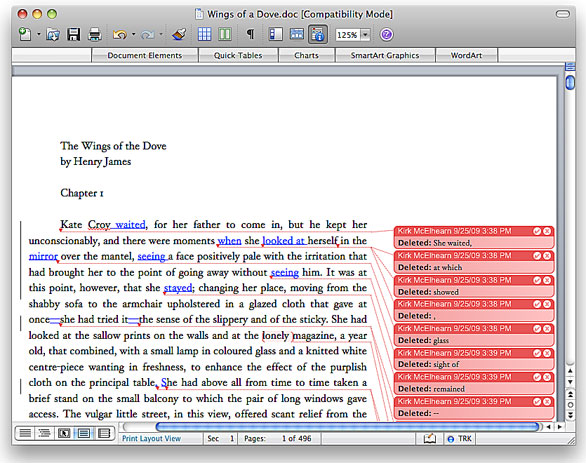Screen dimensions: 586x463
Task: Open Select Browse Object circle button
Action: click(x=570, y=405)
